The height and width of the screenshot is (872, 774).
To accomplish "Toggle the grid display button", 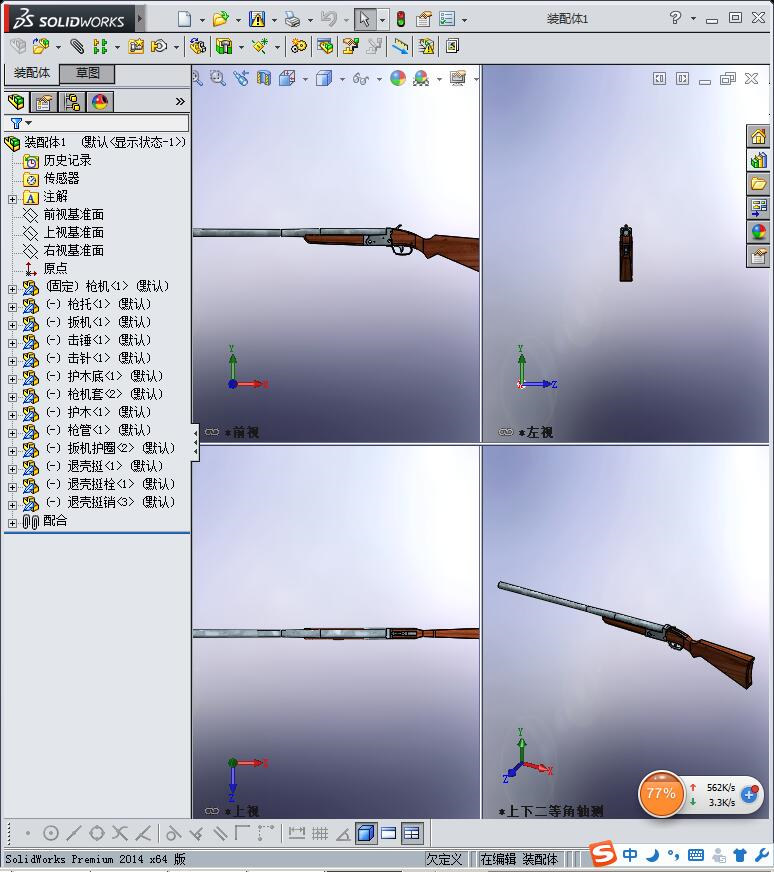I will click(320, 833).
